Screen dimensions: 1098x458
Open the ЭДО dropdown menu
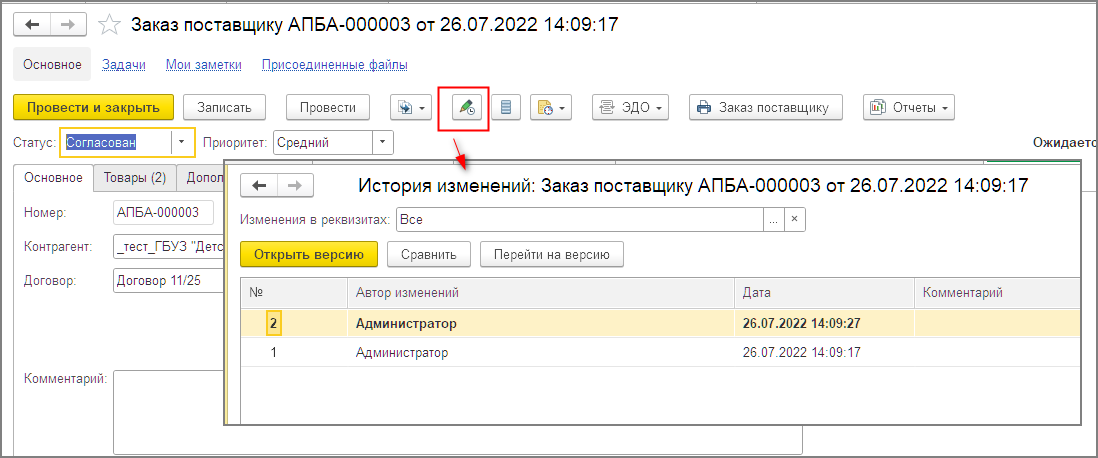click(x=631, y=108)
